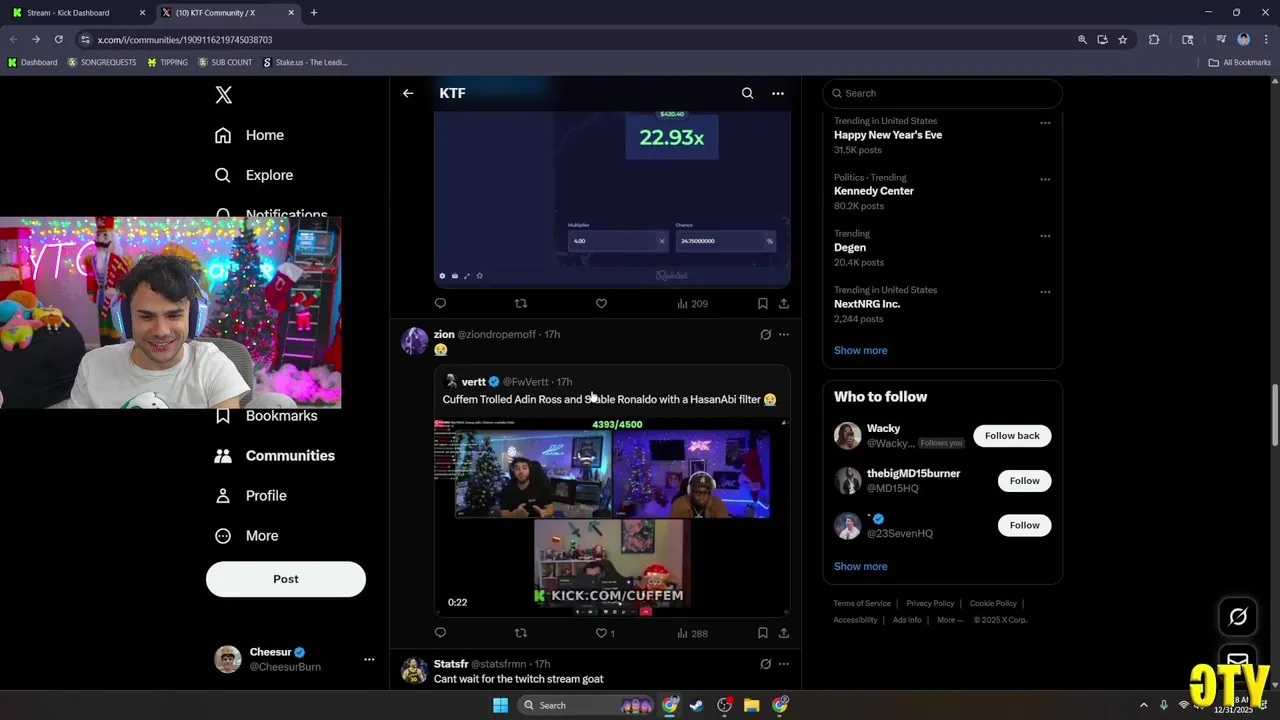Image resolution: width=1280 pixels, height=720 pixels.
Task: Reload the page
Action: pos(58,39)
